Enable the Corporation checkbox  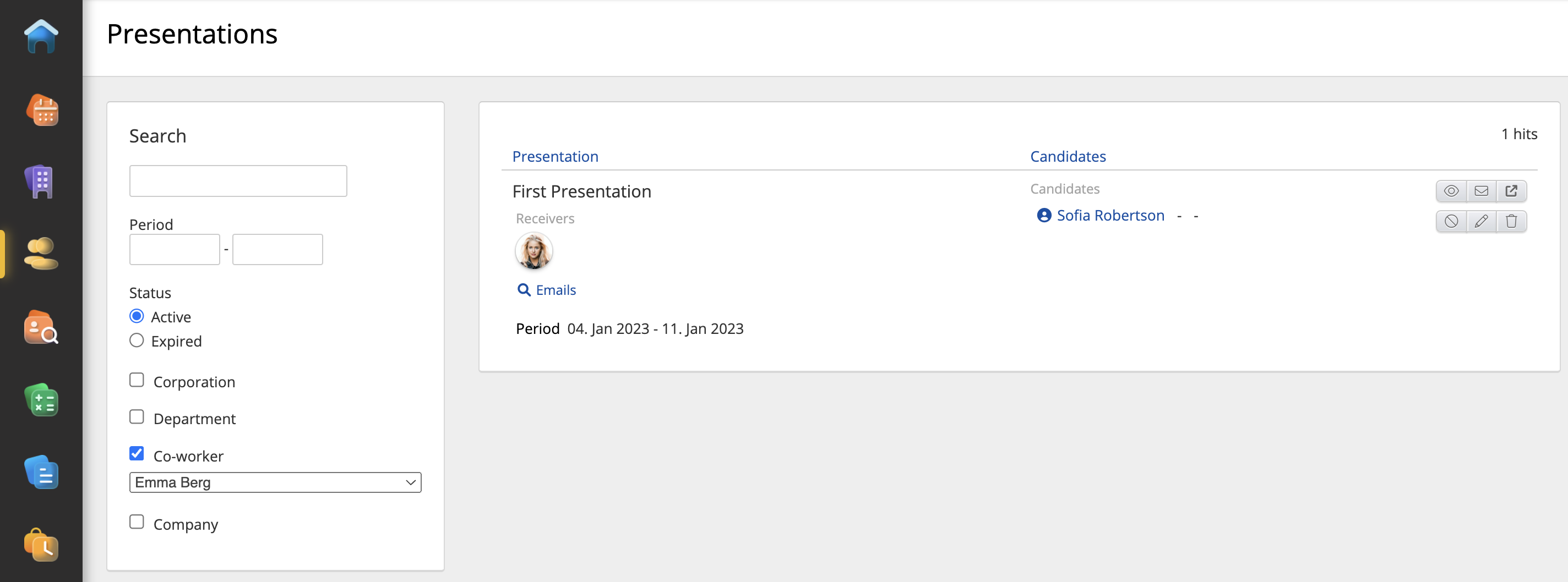tap(137, 380)
